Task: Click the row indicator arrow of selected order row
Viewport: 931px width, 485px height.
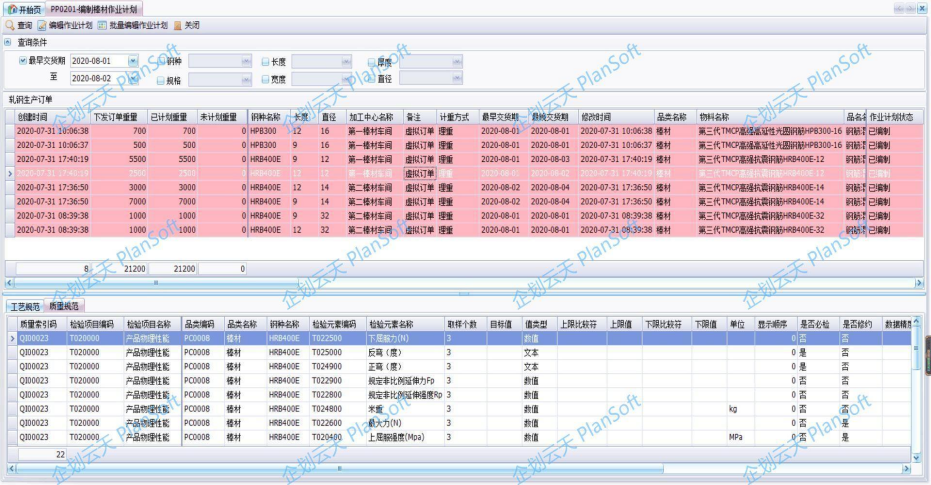Action: coord(10,173)
